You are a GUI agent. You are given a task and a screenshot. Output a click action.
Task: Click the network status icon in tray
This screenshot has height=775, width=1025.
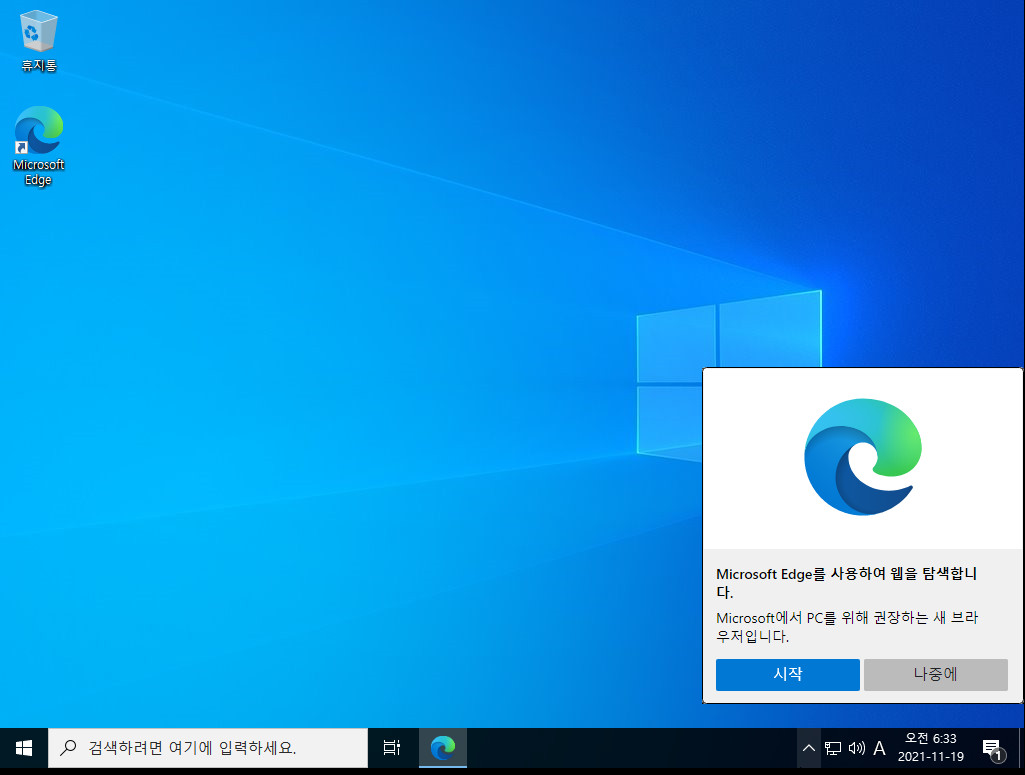[x=832, y=747]
